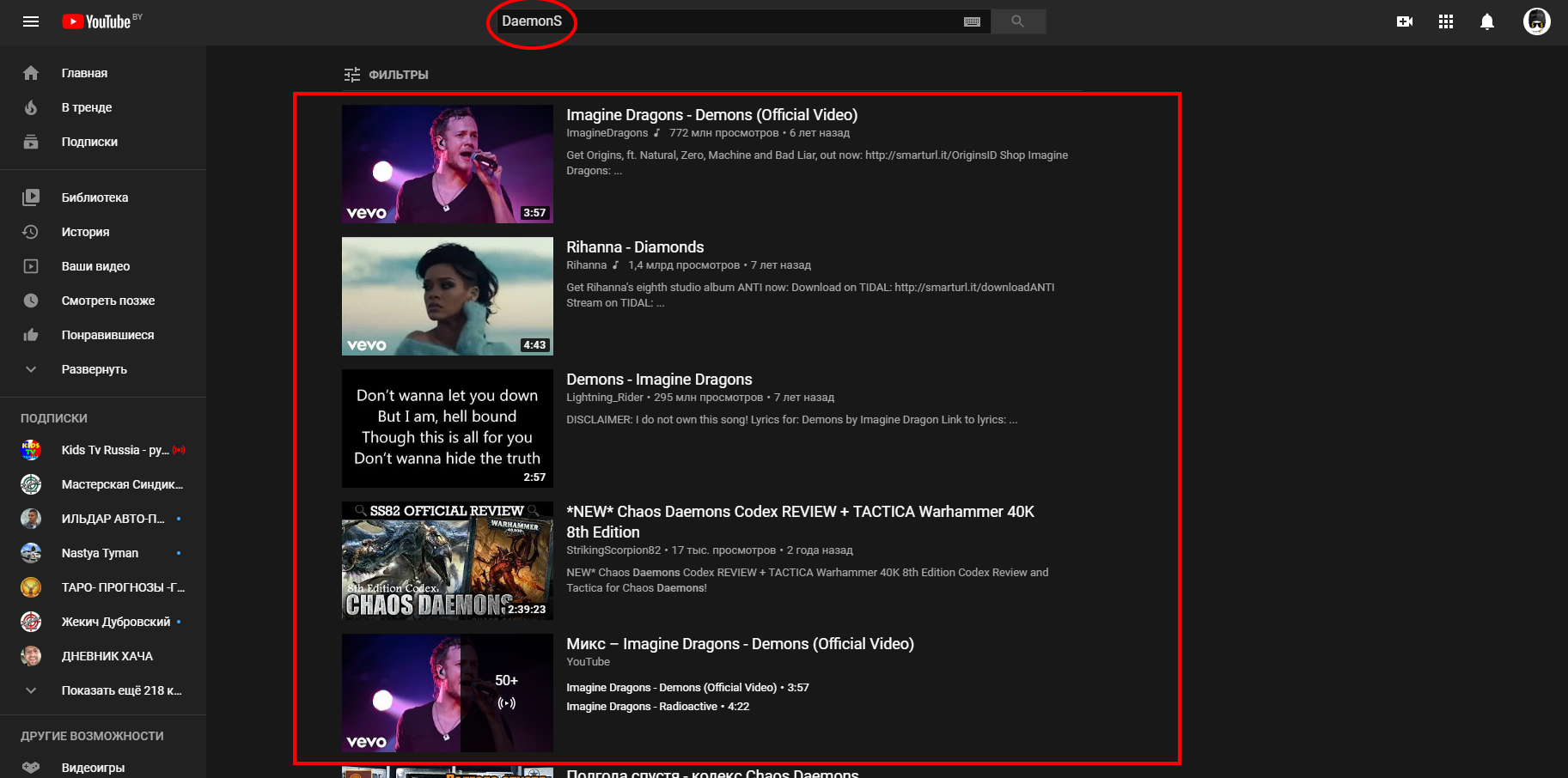
Task: Open the Жекич Дубровский subscription
Action: pos(103,622)
